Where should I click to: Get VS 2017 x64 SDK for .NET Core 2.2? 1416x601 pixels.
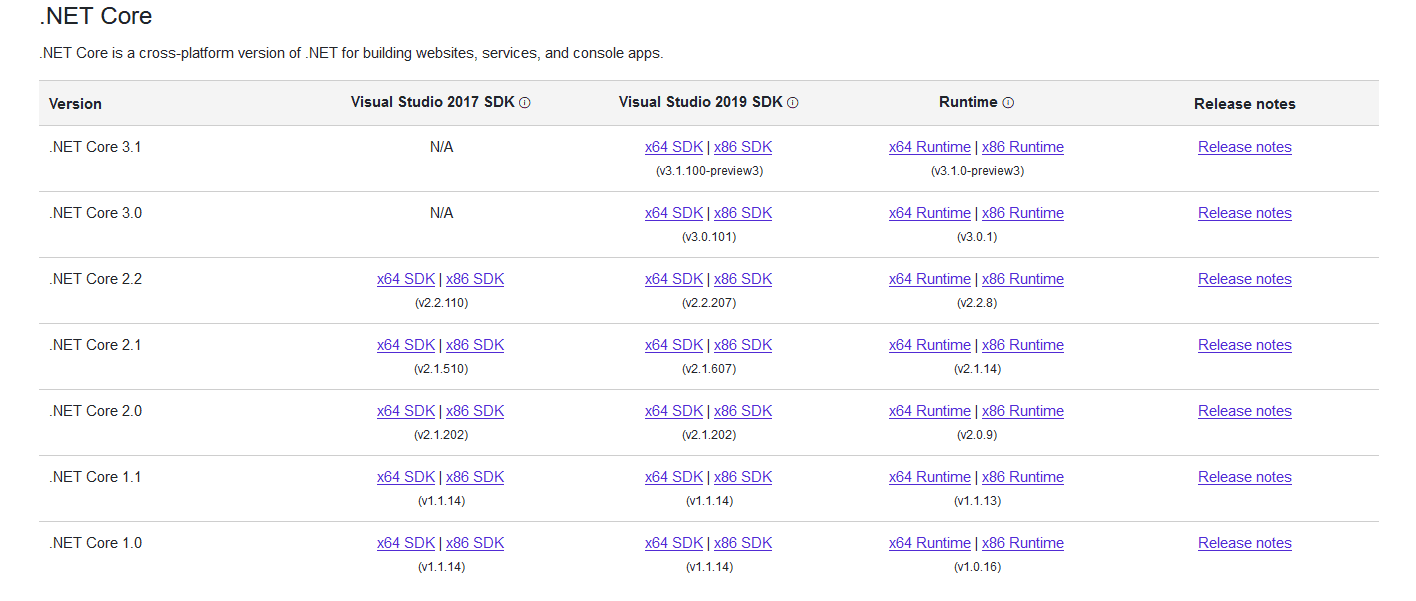[406, 279]
